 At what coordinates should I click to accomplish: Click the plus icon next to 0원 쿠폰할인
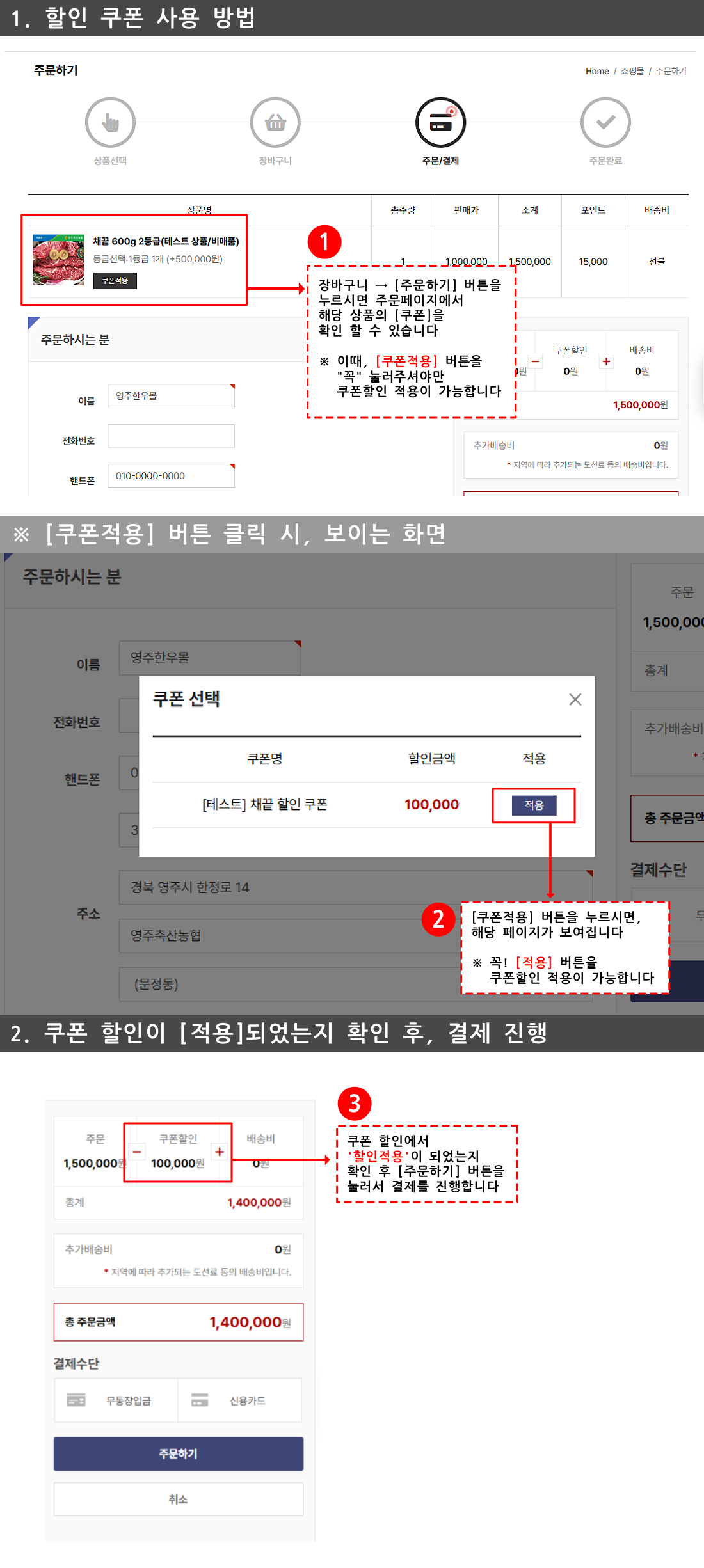(x=605, y=361)
